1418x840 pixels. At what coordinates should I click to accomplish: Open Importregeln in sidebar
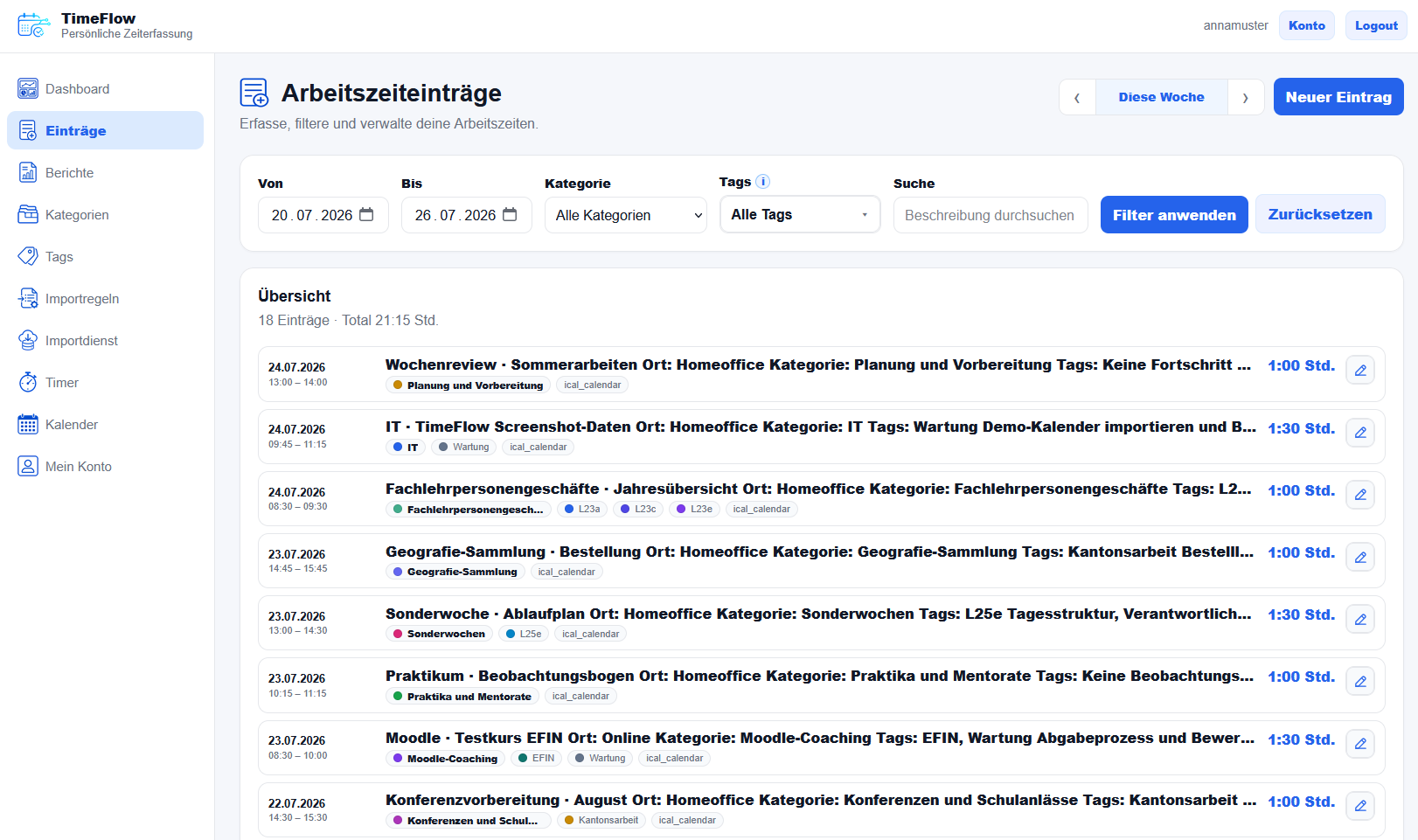[105, 298]
